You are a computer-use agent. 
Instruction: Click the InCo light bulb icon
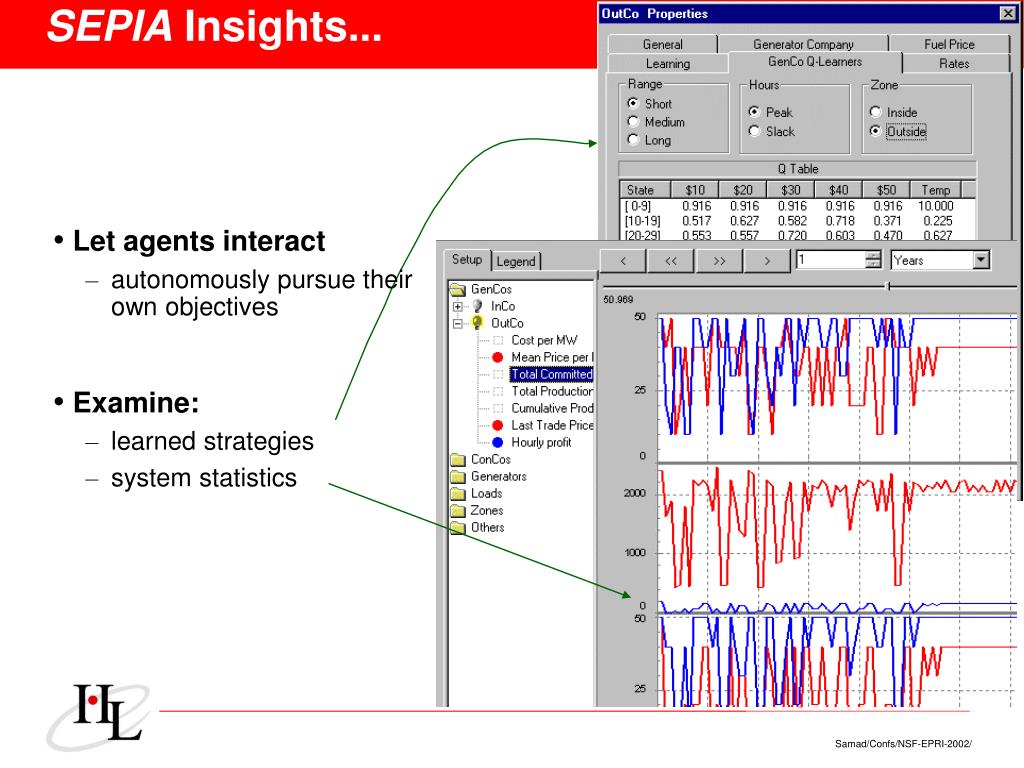(477, 306)
